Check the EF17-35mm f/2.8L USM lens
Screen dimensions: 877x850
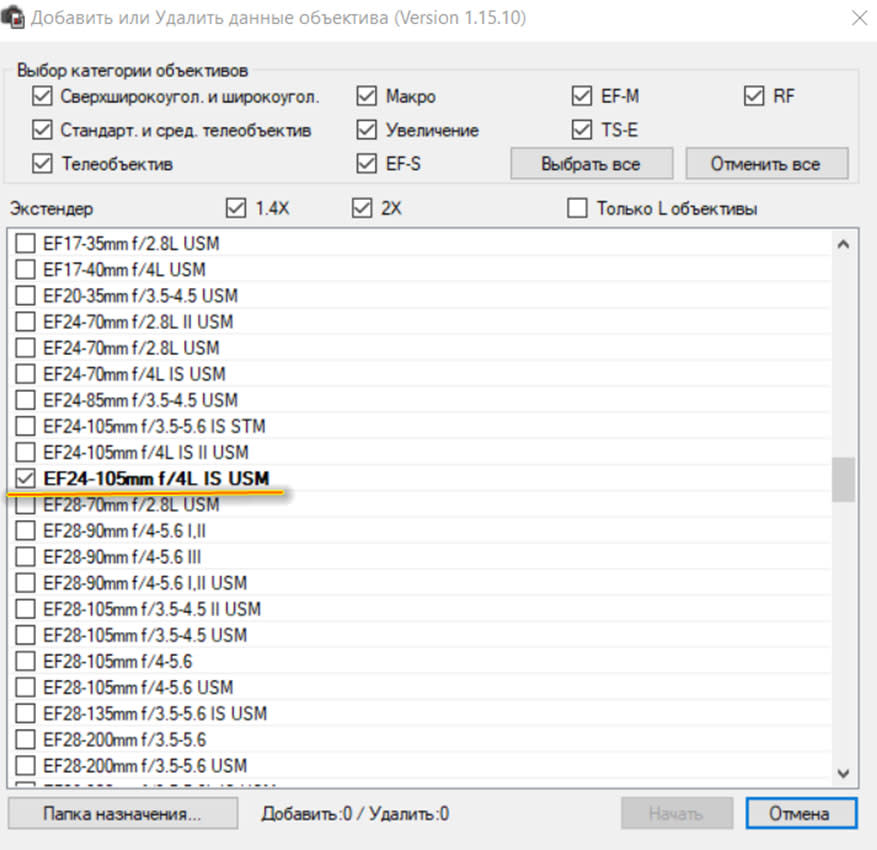[x=25, y=243]
